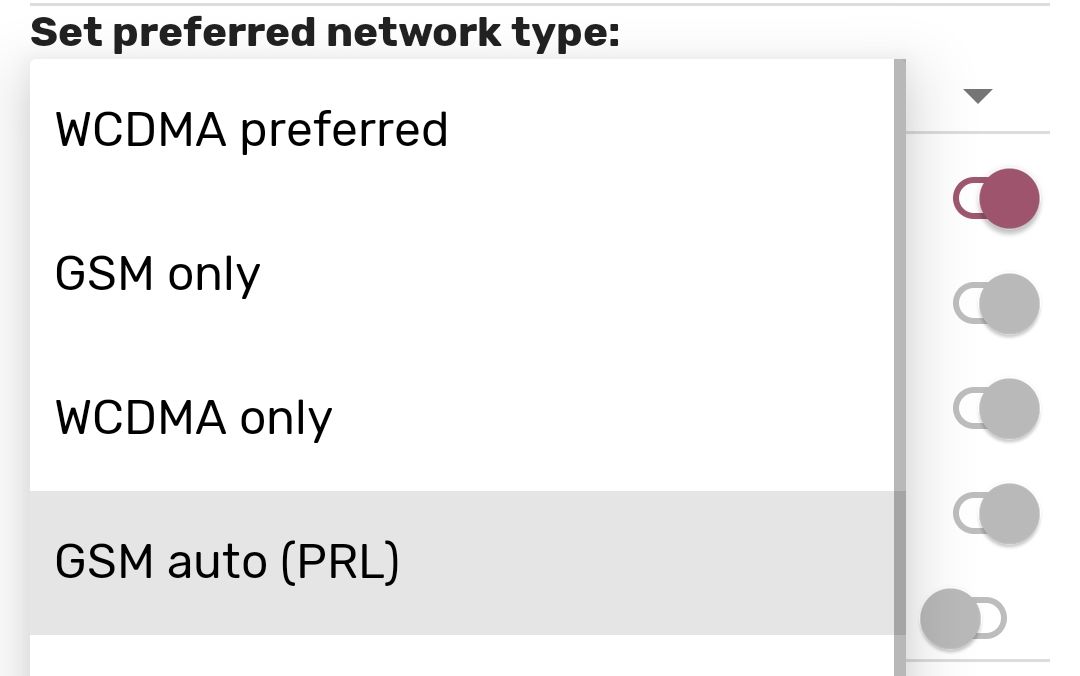
Task: Turn on the first gray switch below maroon one
Action: coord(997,304)
